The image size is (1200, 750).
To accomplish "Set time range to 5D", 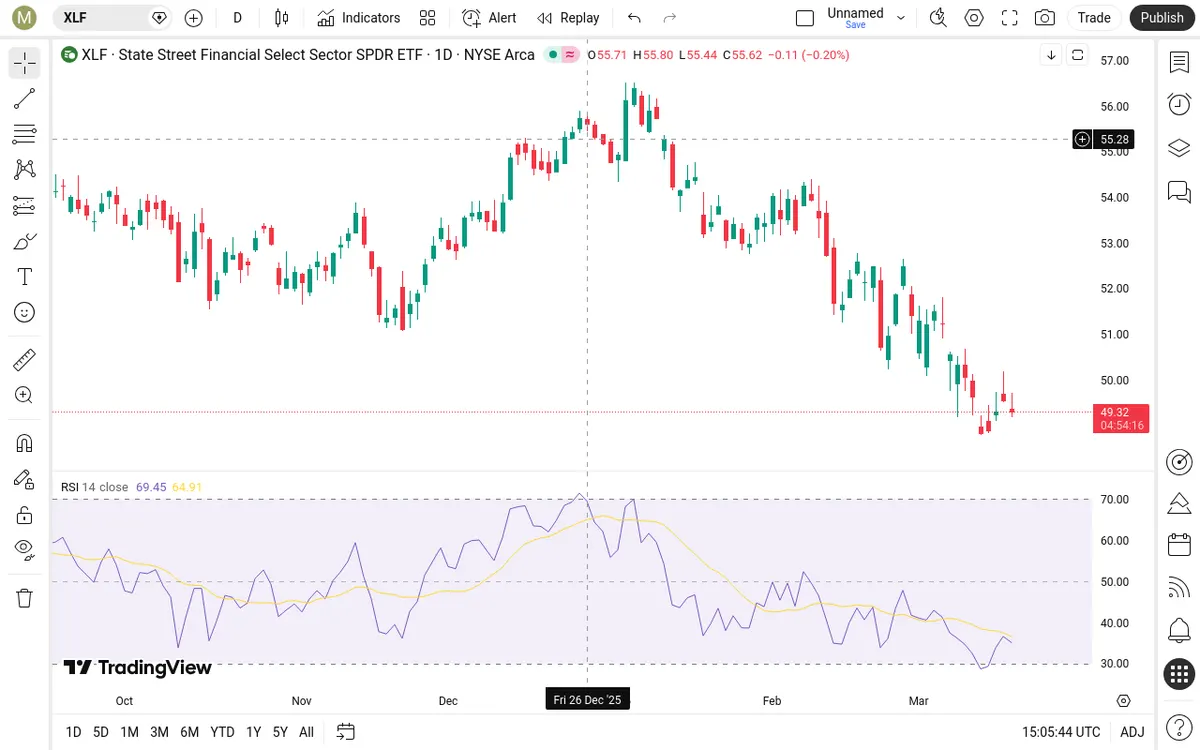I will click(x=101, y=732).
